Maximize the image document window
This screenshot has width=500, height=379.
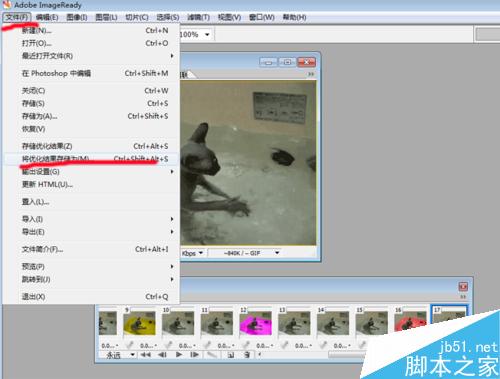[287, 62]
